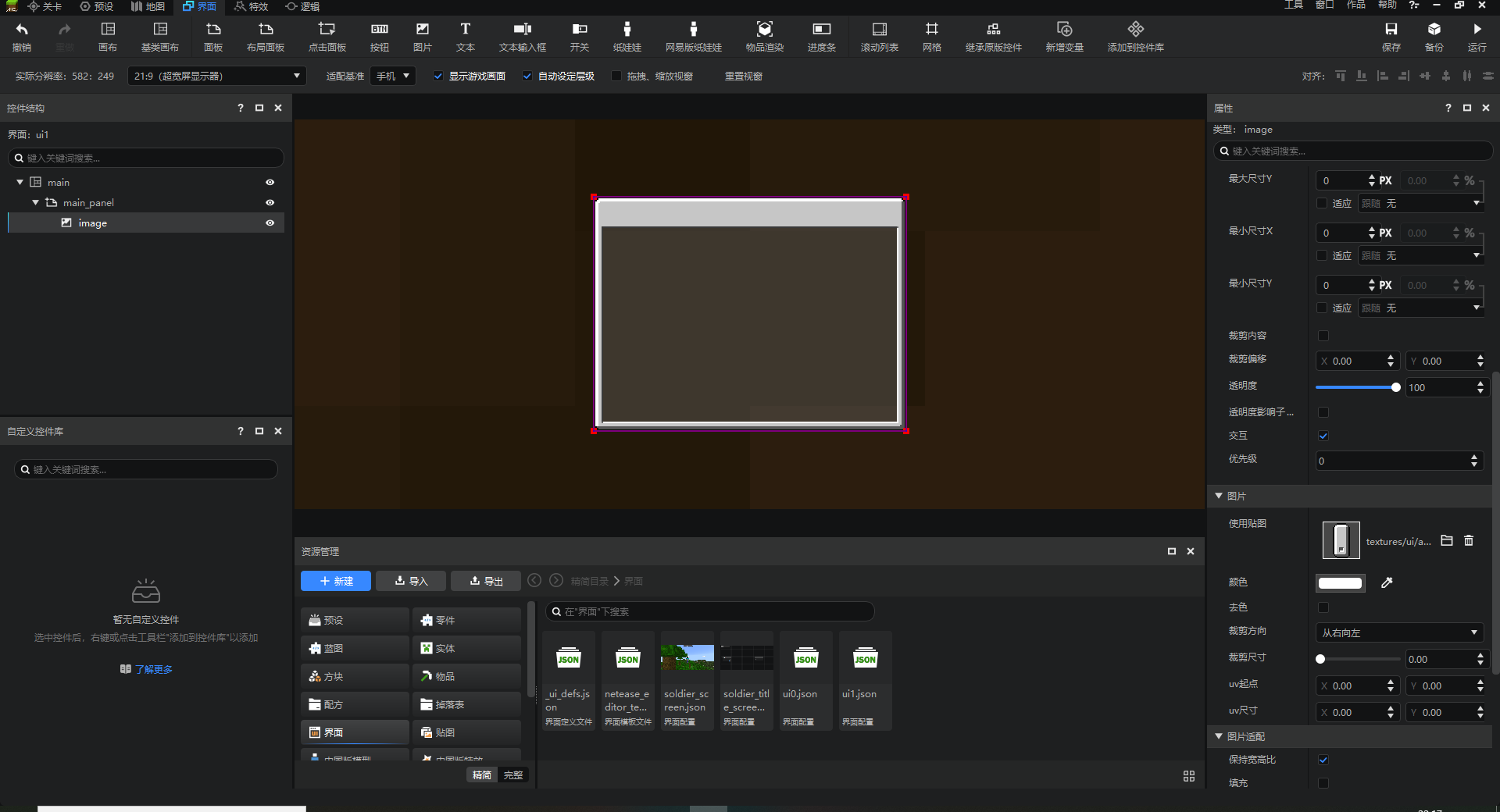
Task: Select the 按钮 (Button) control icon
Action: [380, 30]
